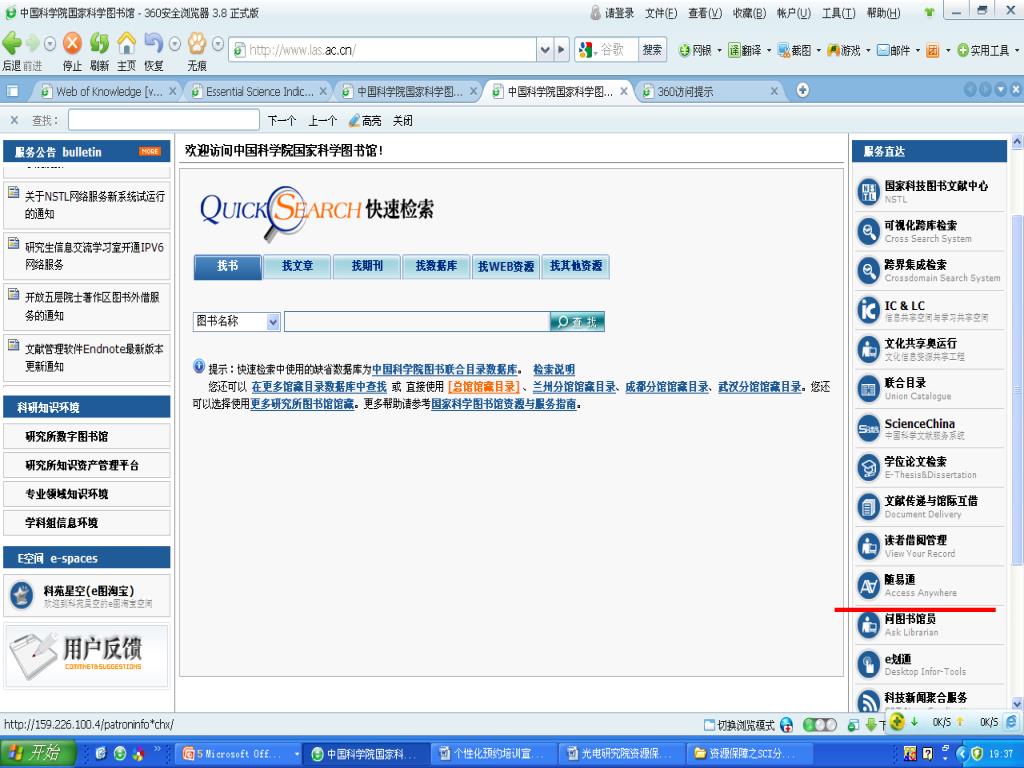Expand the 翻译 translate dropdown
The height and width of the screenshot is (768, 1024).
click(x=769, y=50)
